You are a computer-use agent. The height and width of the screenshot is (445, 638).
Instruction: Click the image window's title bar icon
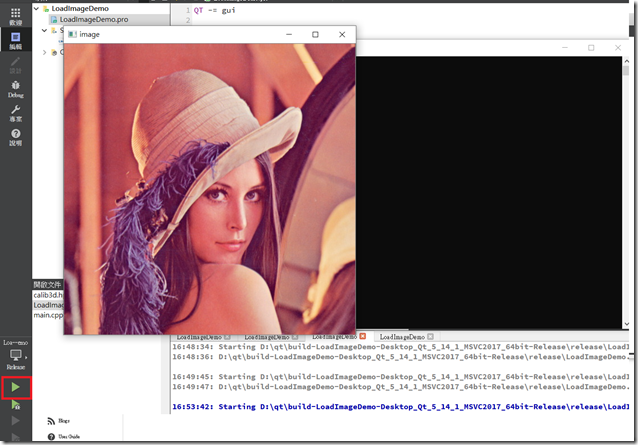tap(72, 34)
